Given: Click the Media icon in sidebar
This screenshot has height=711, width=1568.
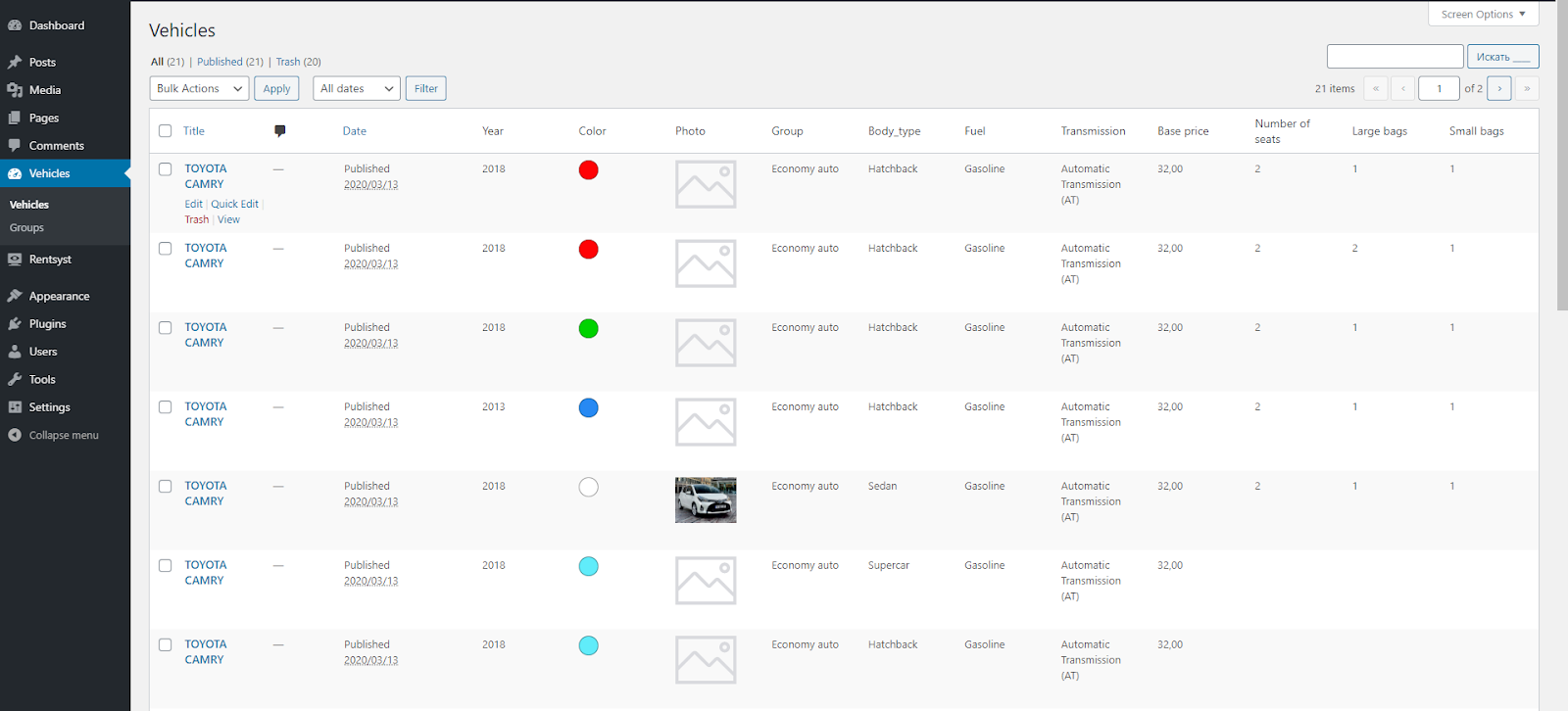Looking at the screenshot, I should (15, 90).
